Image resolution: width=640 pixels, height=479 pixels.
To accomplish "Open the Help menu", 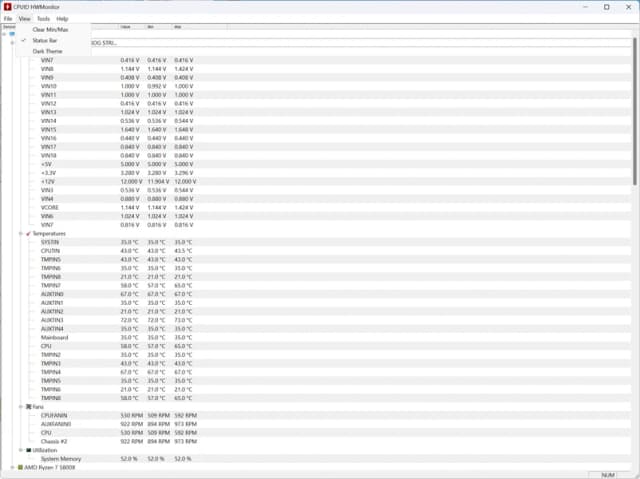I will (62, 19).
